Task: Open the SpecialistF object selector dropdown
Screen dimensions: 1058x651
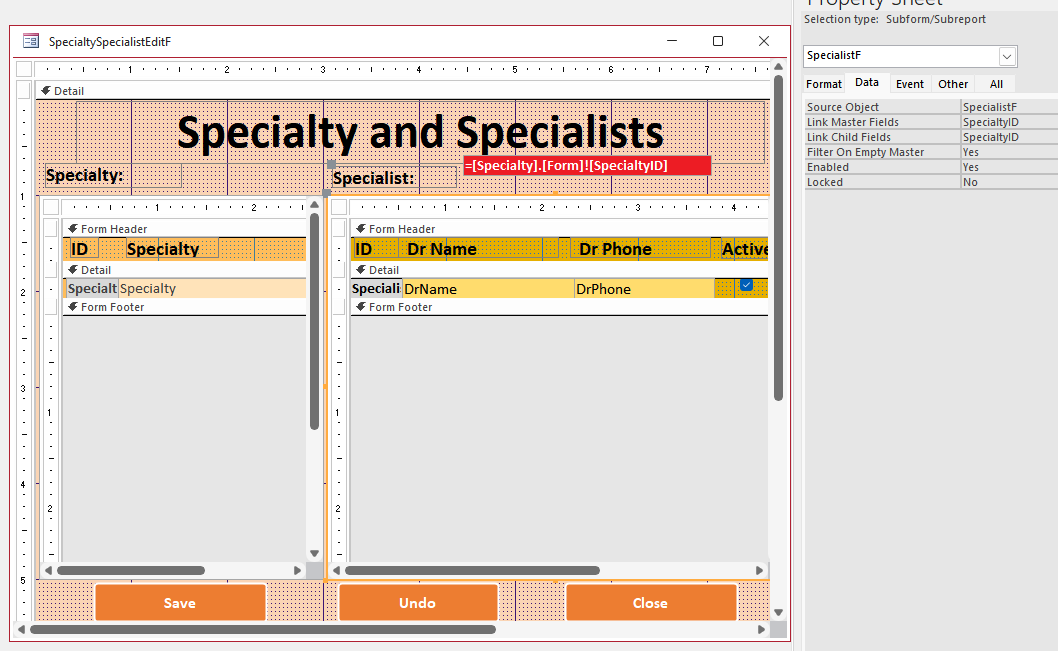Action: [1007, 56]
